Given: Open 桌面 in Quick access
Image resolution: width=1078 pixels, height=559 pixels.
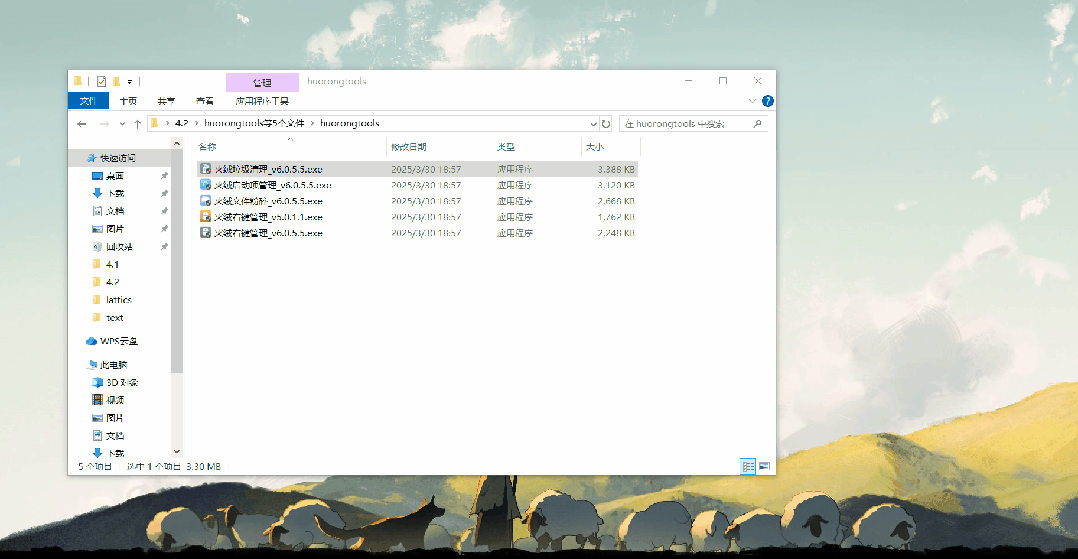Looking at the screenshot, I should tap(115, 176).
